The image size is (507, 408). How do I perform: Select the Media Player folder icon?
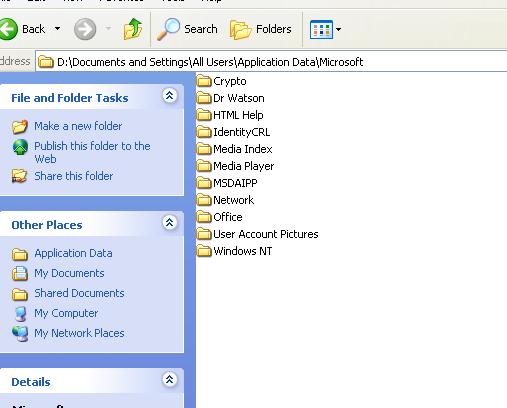[x=204, y=166]
